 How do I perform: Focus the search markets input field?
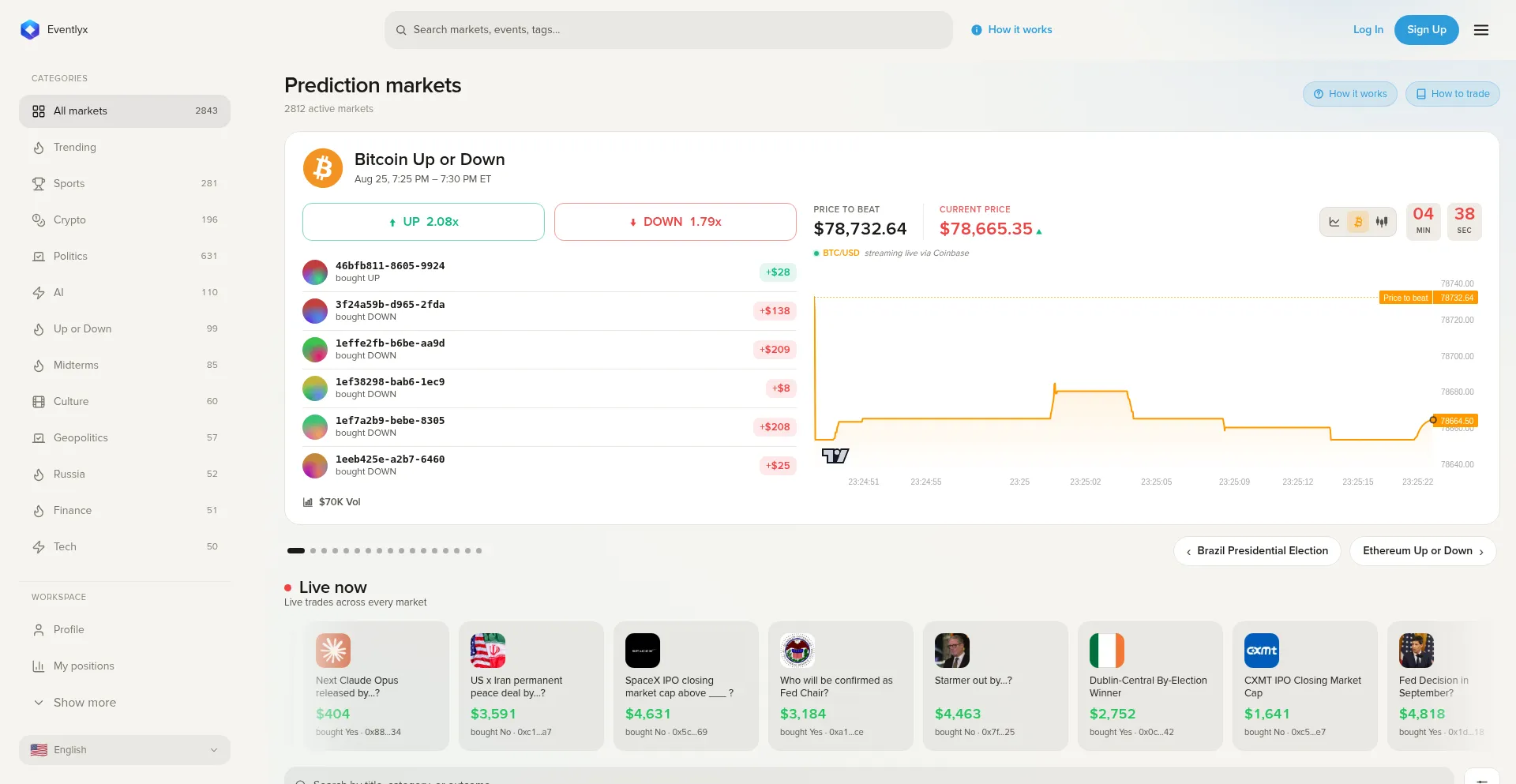[669, 30]
